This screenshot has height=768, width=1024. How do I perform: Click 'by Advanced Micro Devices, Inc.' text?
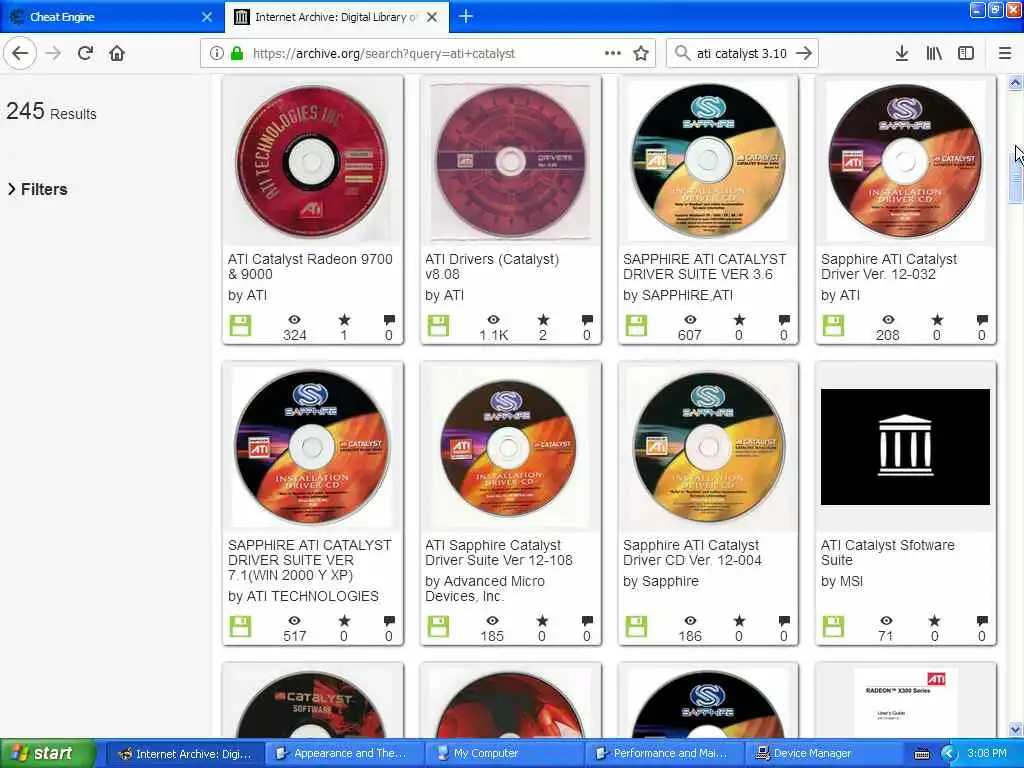click(x=485, y=588)
